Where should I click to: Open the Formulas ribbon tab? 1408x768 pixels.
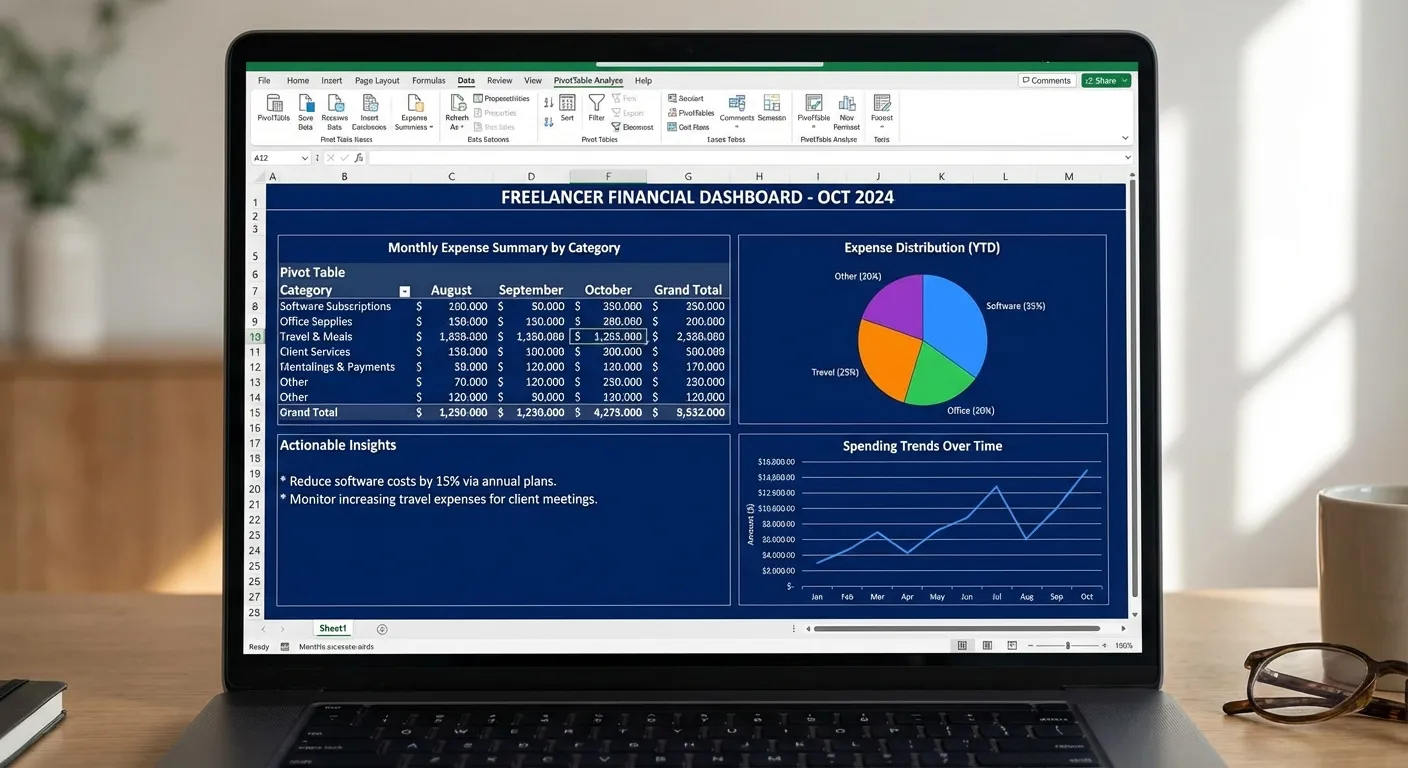coord(429,81)
